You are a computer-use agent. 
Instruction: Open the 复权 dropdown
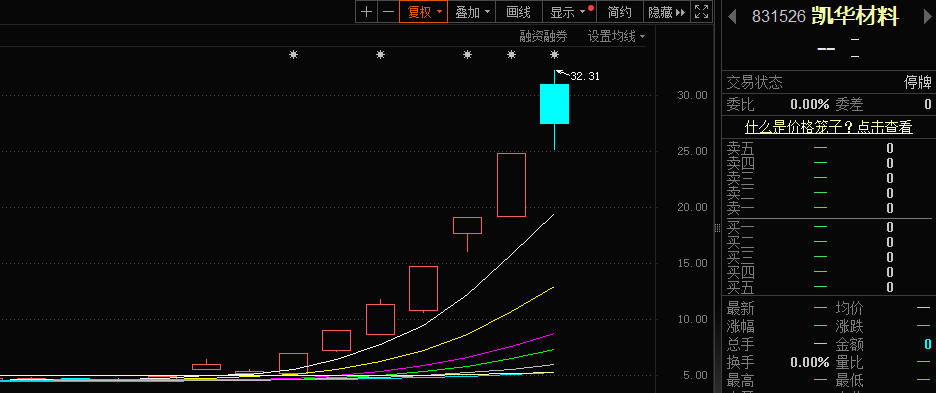click(x=424, y=12)
